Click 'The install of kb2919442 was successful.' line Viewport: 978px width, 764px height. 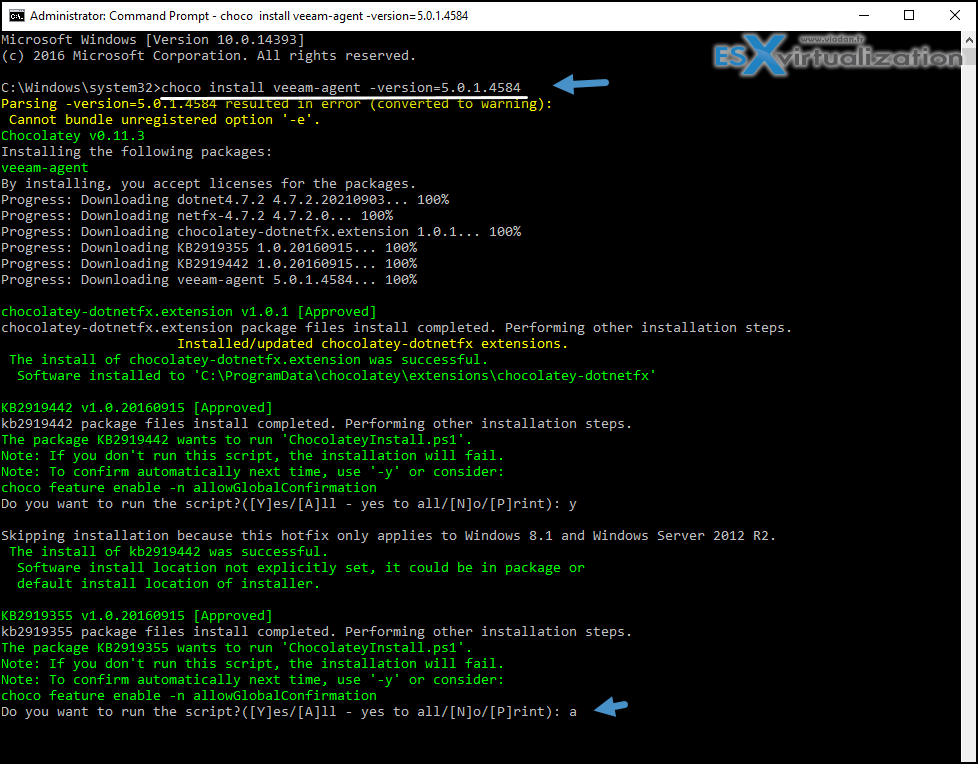[168, 552]
